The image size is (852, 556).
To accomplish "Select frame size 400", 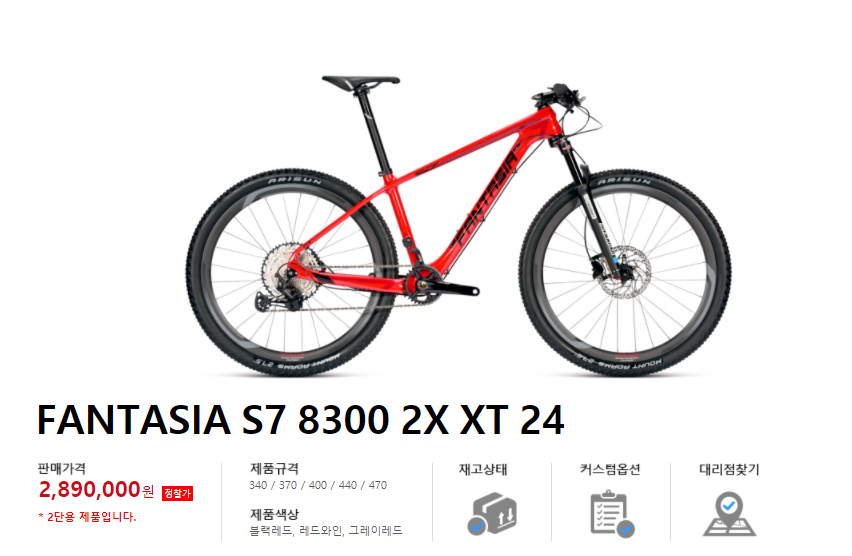I will (x=318, y=485).
